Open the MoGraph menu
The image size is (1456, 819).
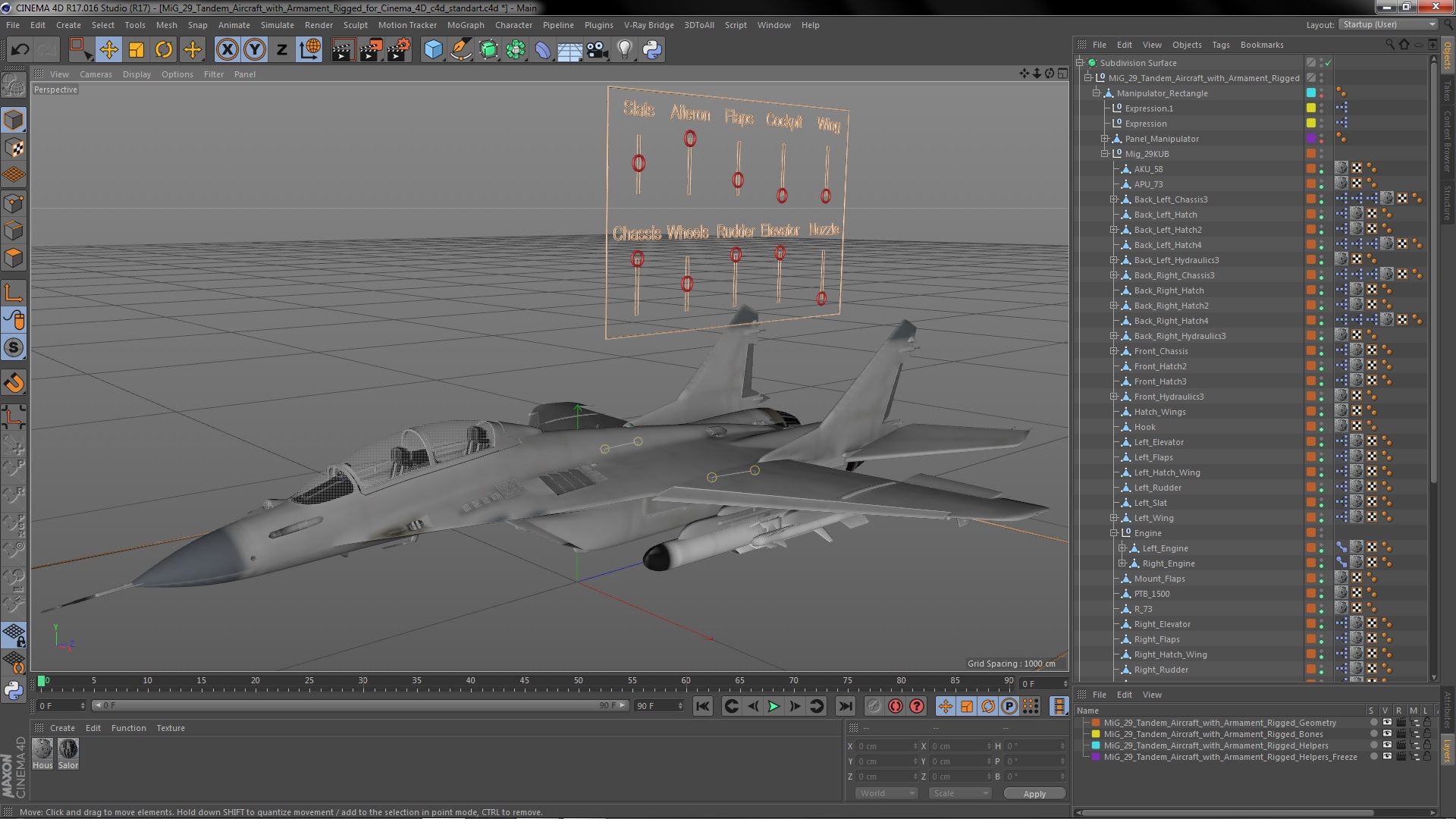[465, 25]
